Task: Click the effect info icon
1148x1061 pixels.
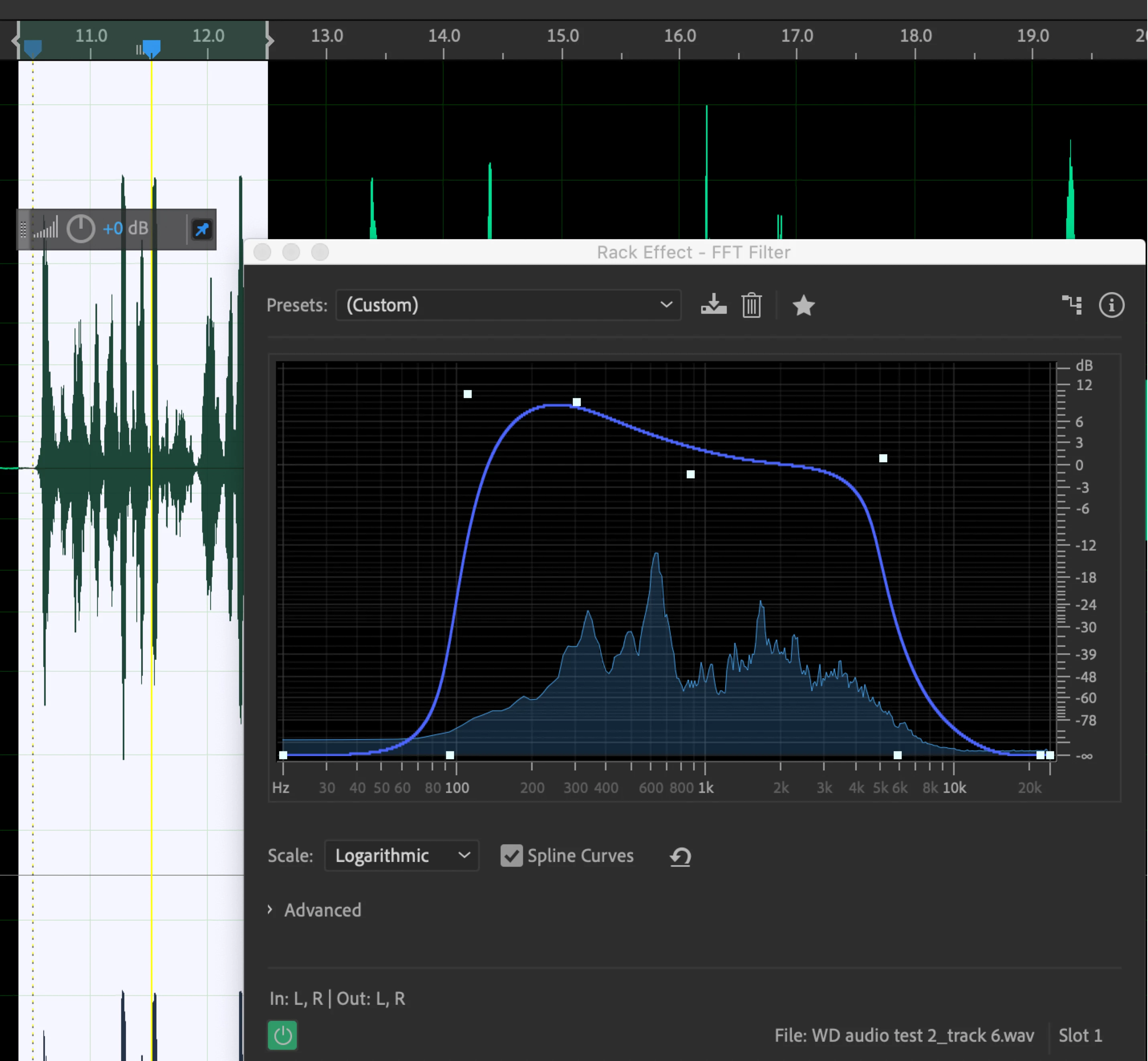Action: click(1111, 305)
